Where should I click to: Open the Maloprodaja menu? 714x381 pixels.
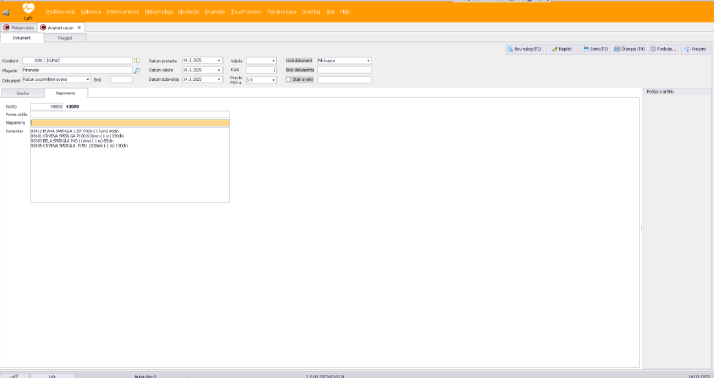159,12
